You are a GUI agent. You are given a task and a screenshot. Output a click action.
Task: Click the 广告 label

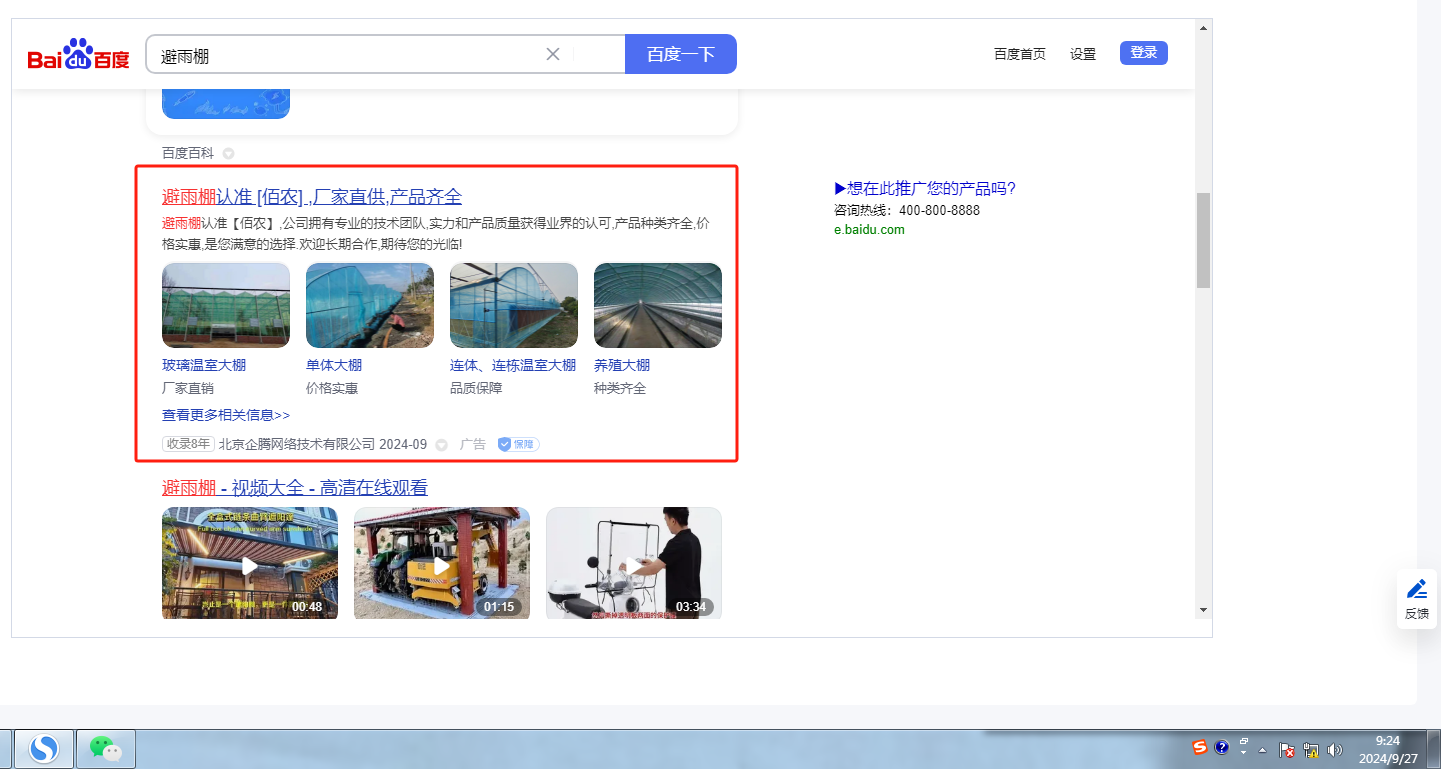point(473,444)
